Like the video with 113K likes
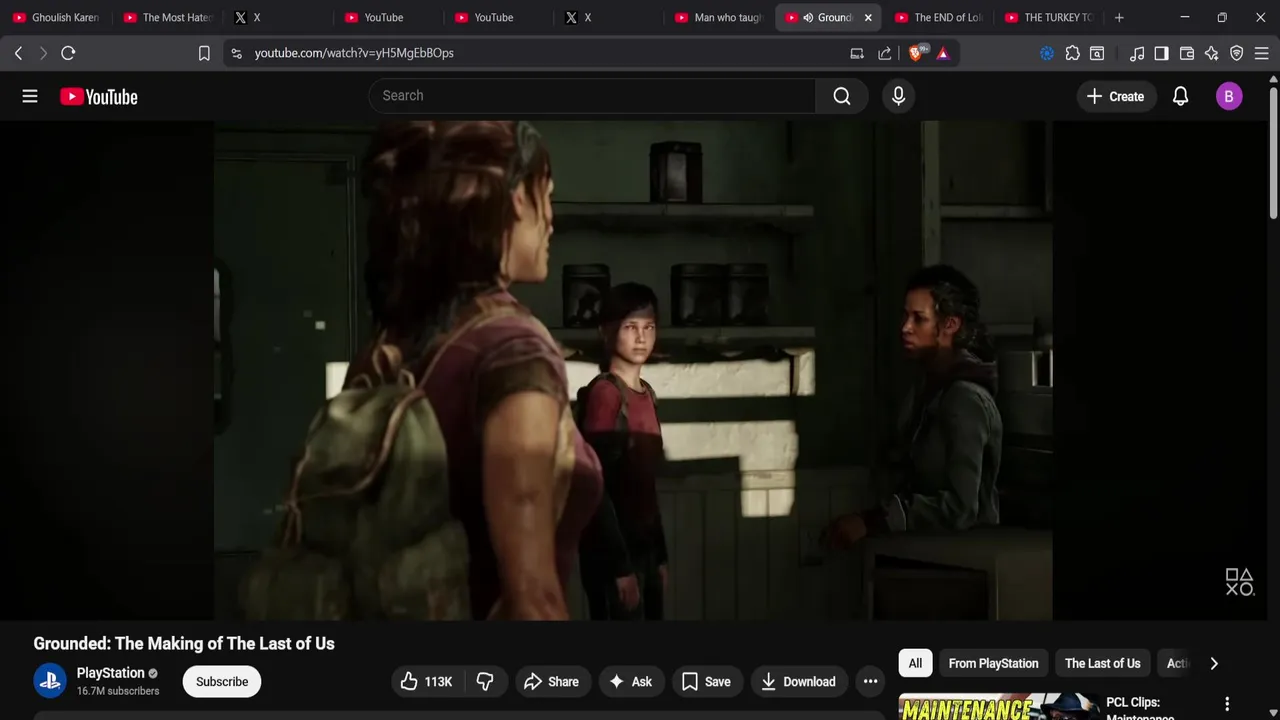This screenshot has height=720, width=1280. (x=427, y=682)
